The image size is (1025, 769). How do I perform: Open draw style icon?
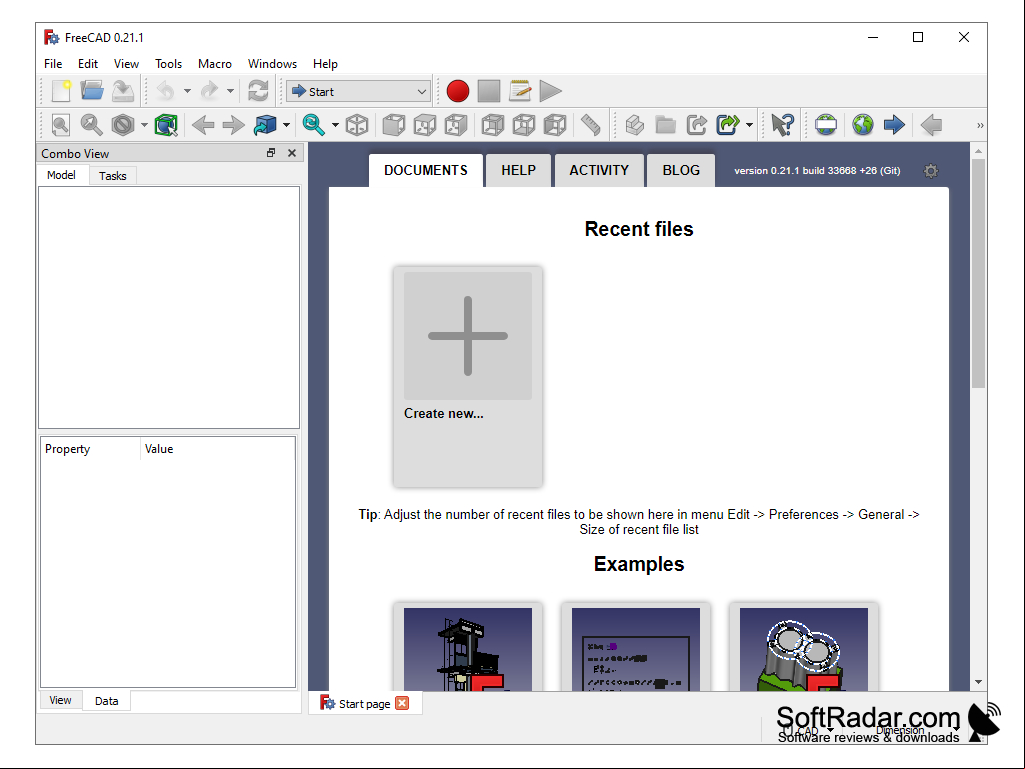click(123, 125)
